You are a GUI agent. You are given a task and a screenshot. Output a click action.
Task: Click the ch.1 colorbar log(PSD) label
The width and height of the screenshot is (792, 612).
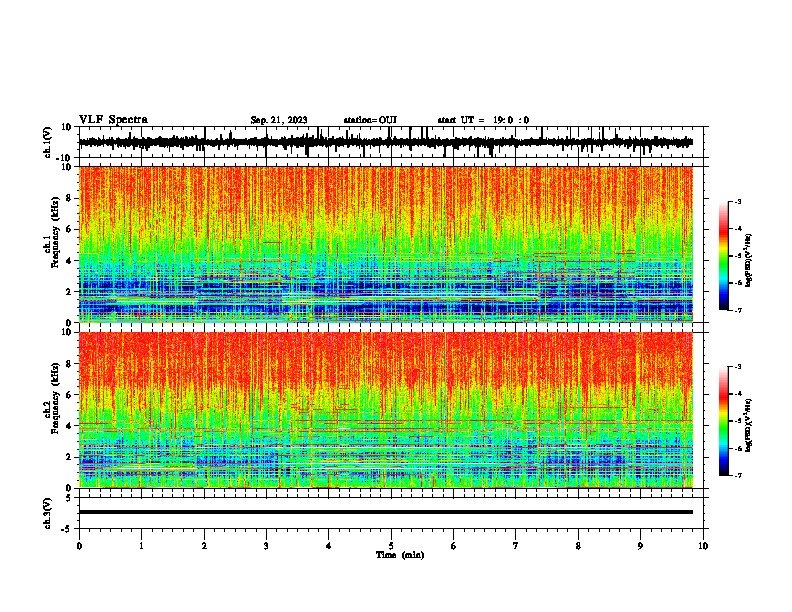pyautogui.click(x=749, y=260)
